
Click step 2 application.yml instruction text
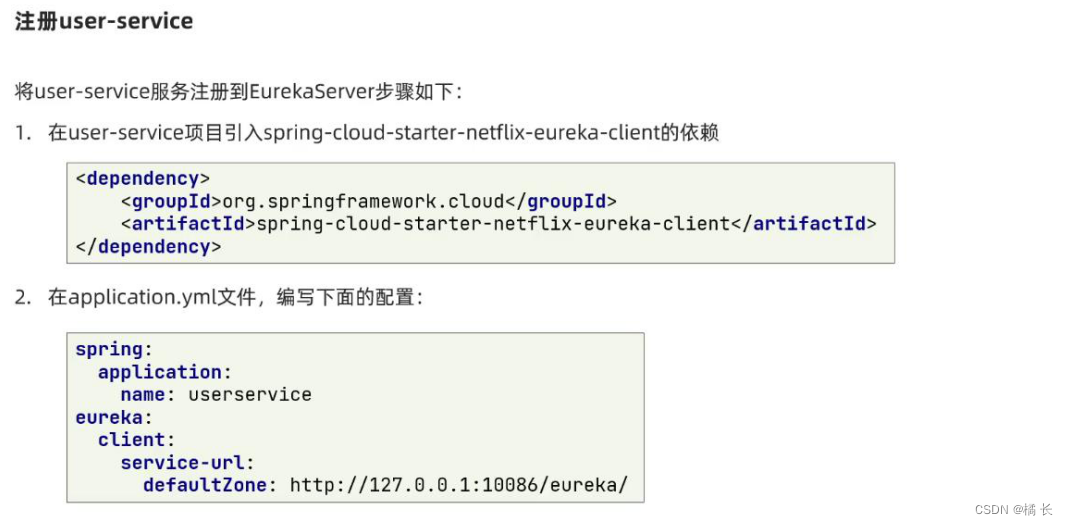[236, 298]
